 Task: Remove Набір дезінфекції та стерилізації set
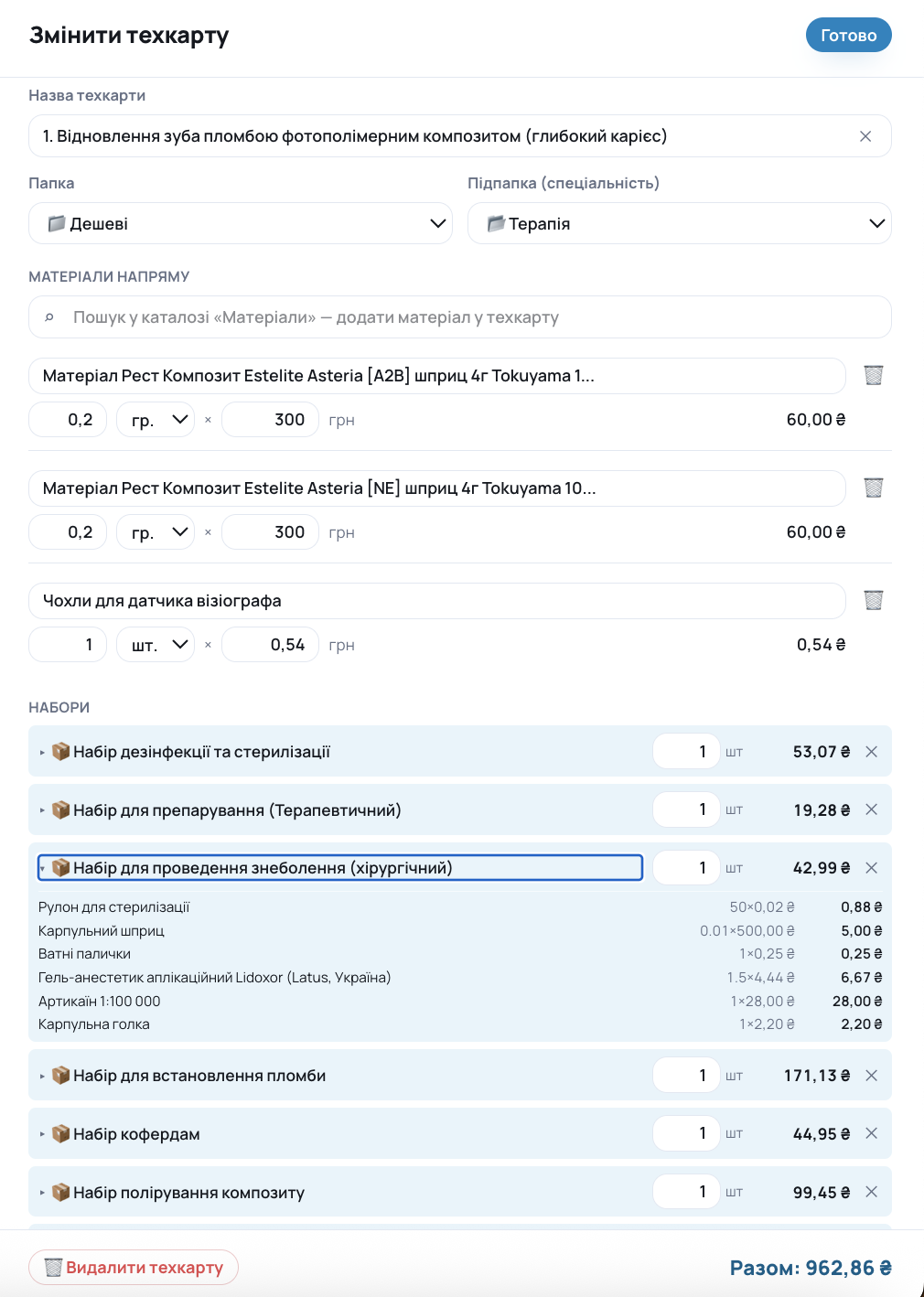(872, 752)
